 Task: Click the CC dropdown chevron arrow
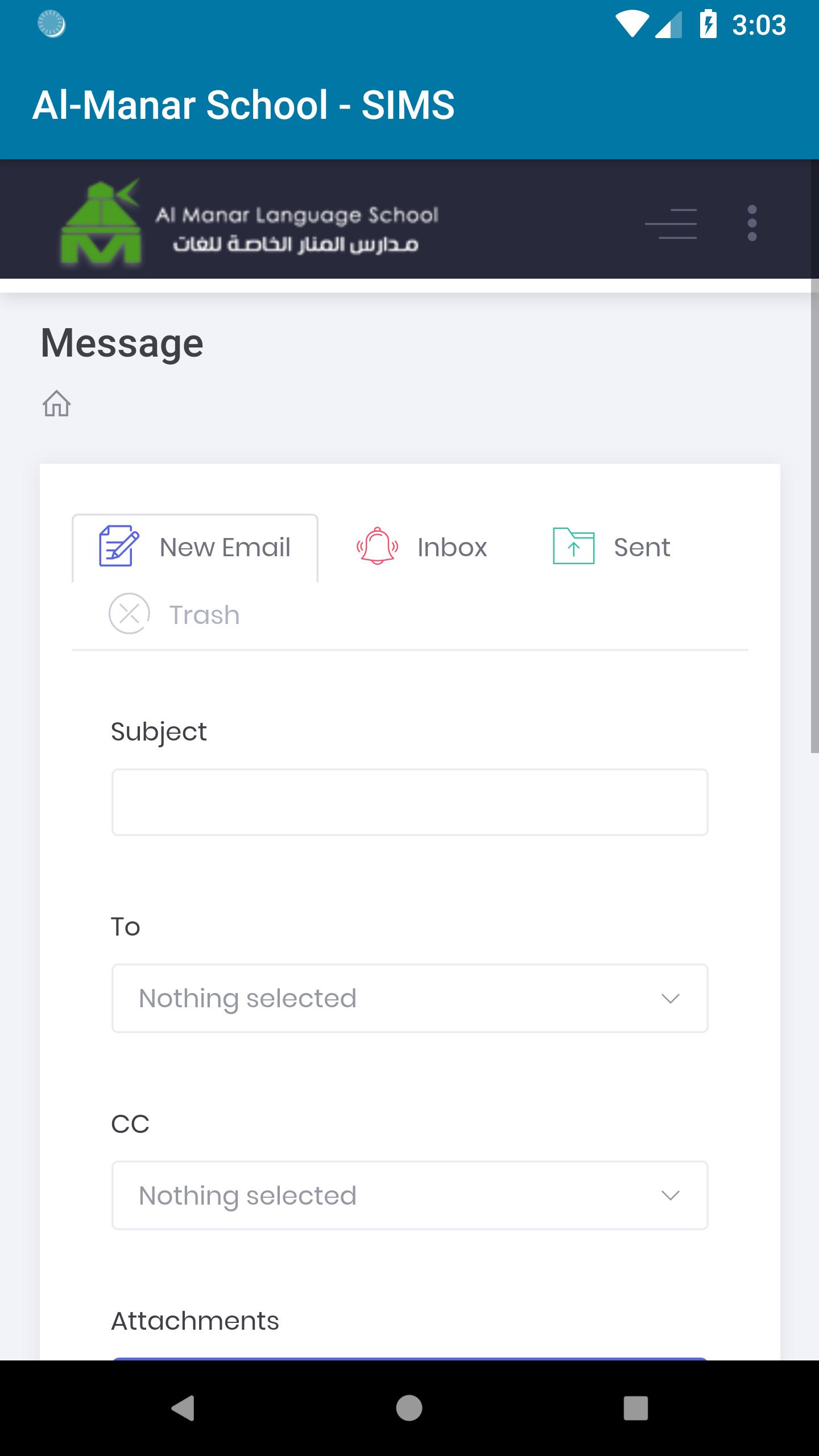pyautogui.click(x=671, y=1196)
